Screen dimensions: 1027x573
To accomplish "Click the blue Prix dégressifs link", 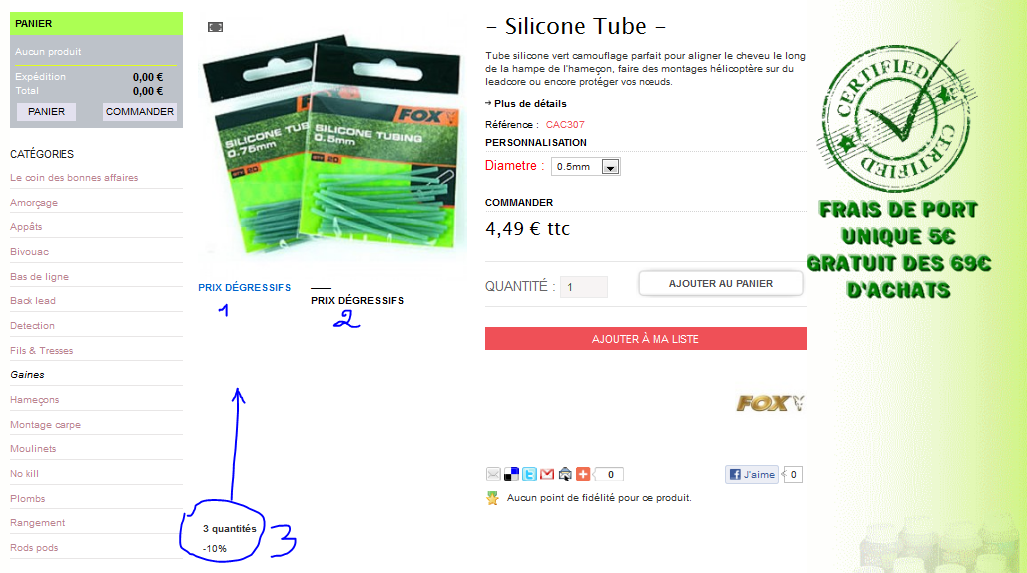I will pyautogui.click(x=245, y=287).
